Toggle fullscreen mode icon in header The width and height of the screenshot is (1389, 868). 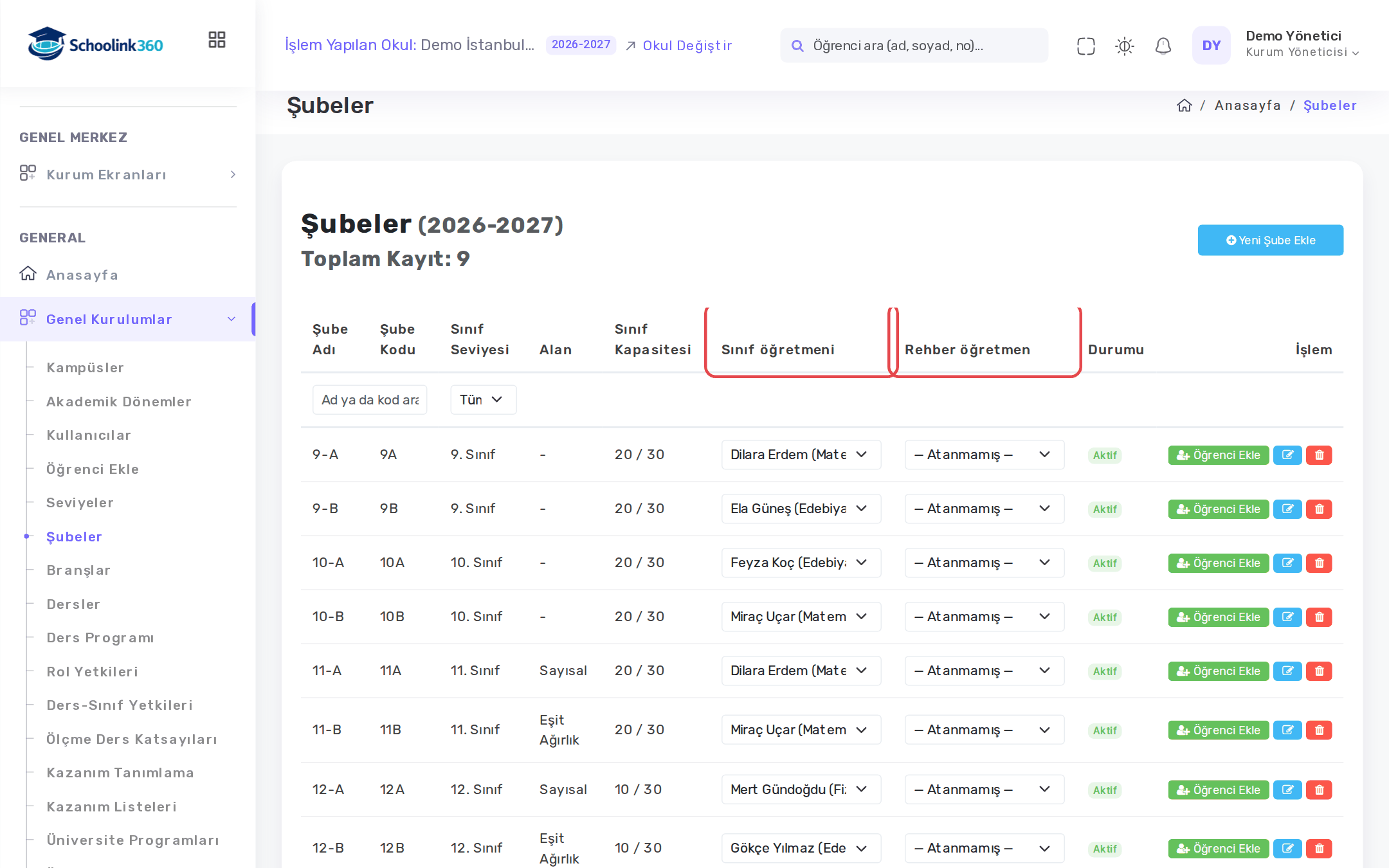click(x=1085, y=46)
